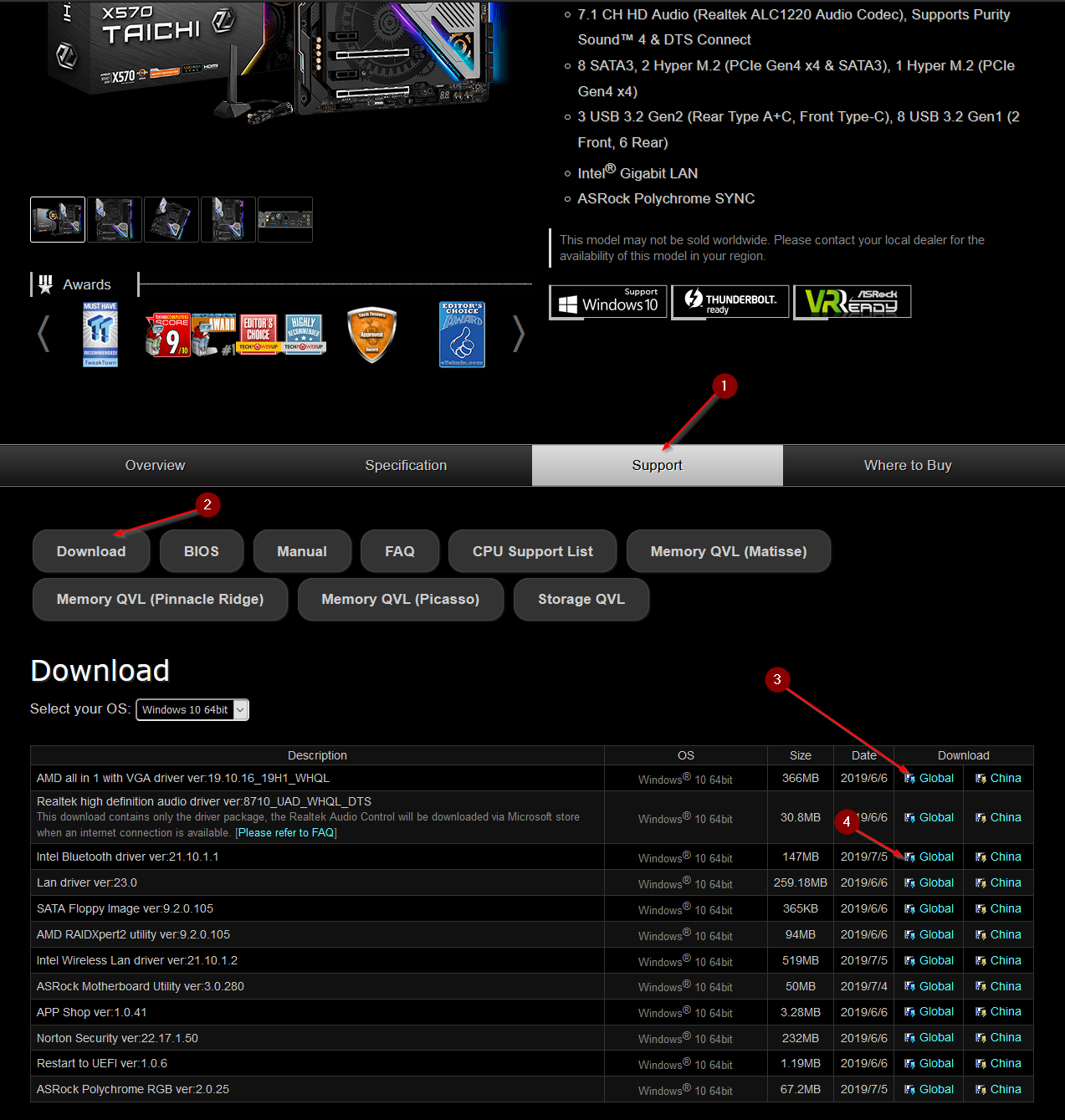Switch to the Overview tab

click(155, 465)
